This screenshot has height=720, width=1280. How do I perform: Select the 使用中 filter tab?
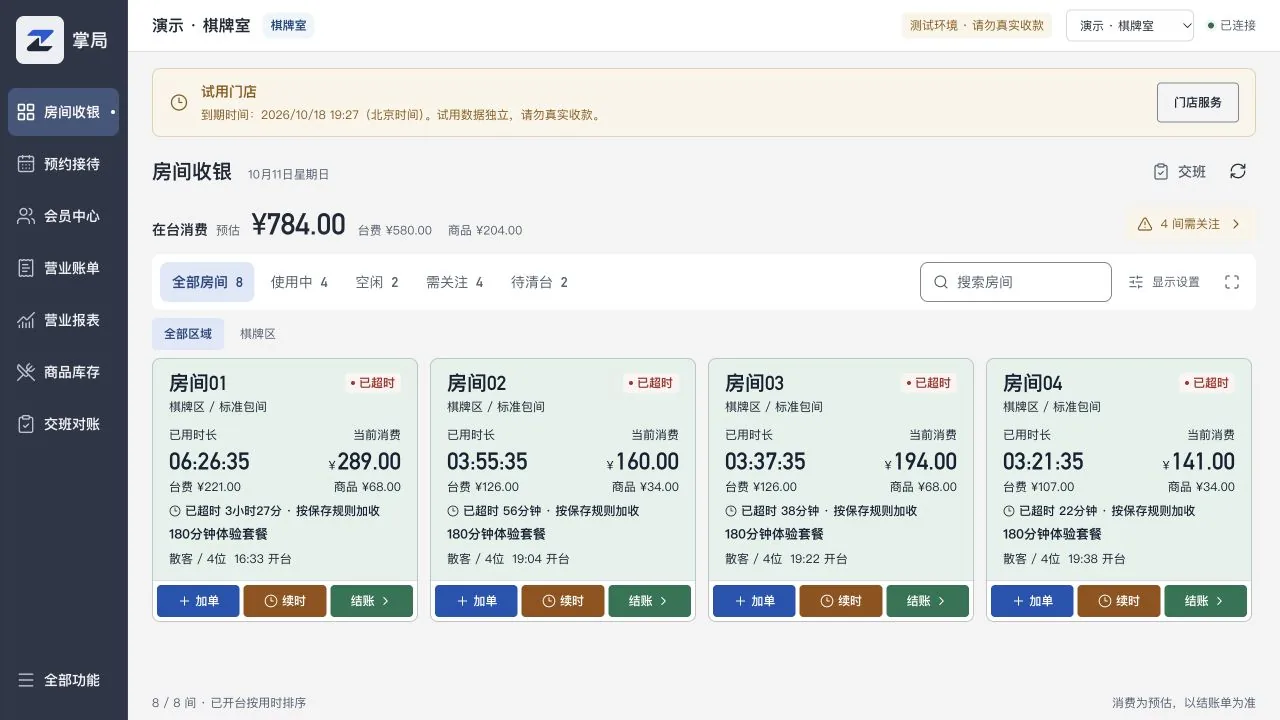(x=299, y=282)
